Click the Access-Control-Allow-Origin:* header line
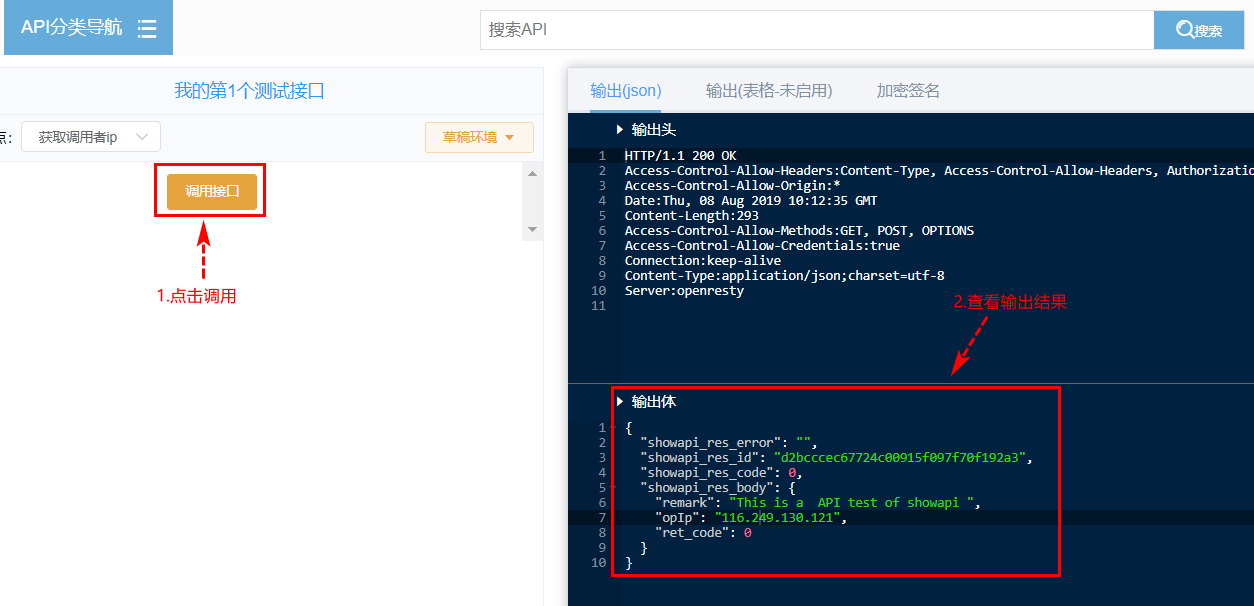The height and width of the screenshot is (606, 1254). (733, 186)
